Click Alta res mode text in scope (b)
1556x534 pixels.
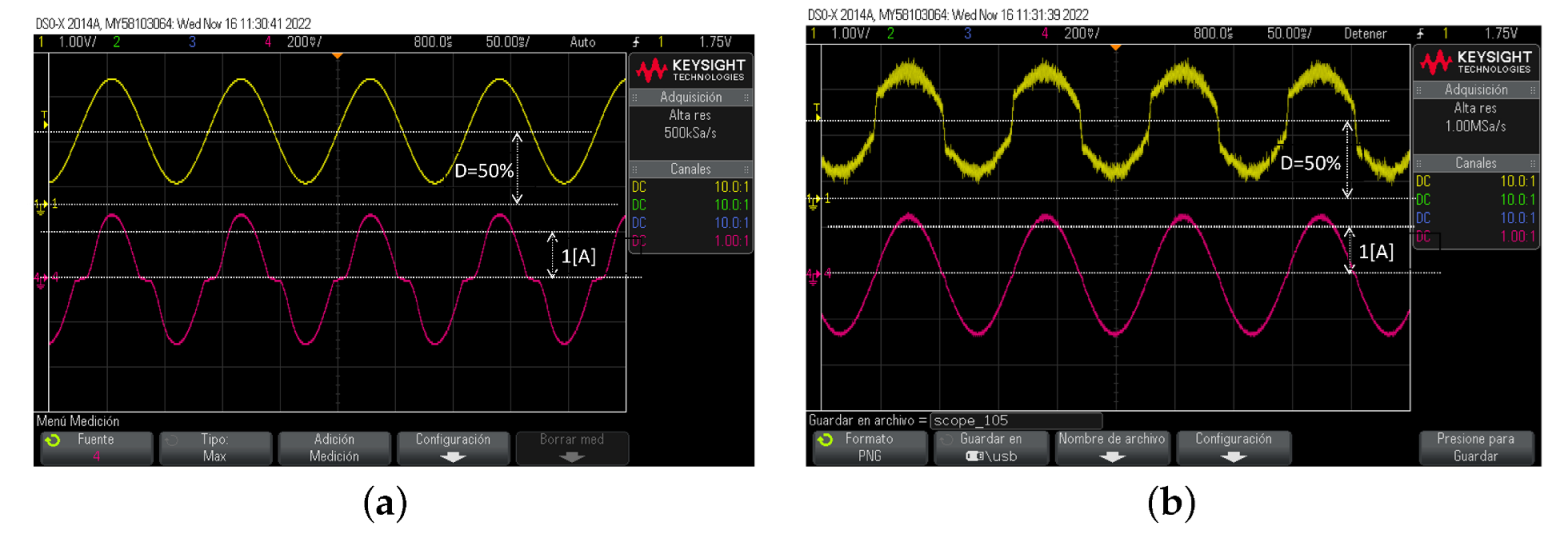[1475, 108]
